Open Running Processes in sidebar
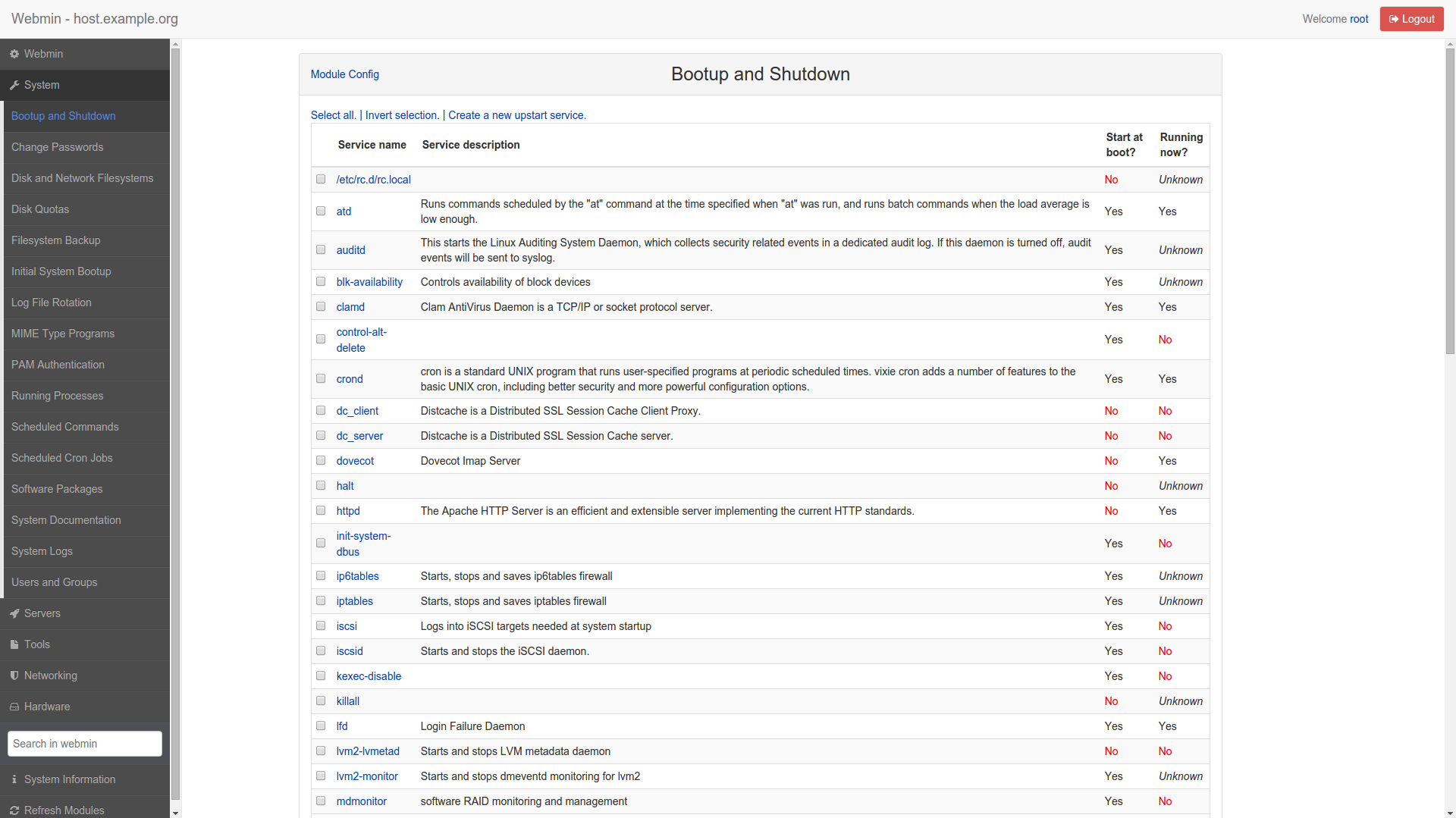 pyautogui.click(x=57, y=396)
